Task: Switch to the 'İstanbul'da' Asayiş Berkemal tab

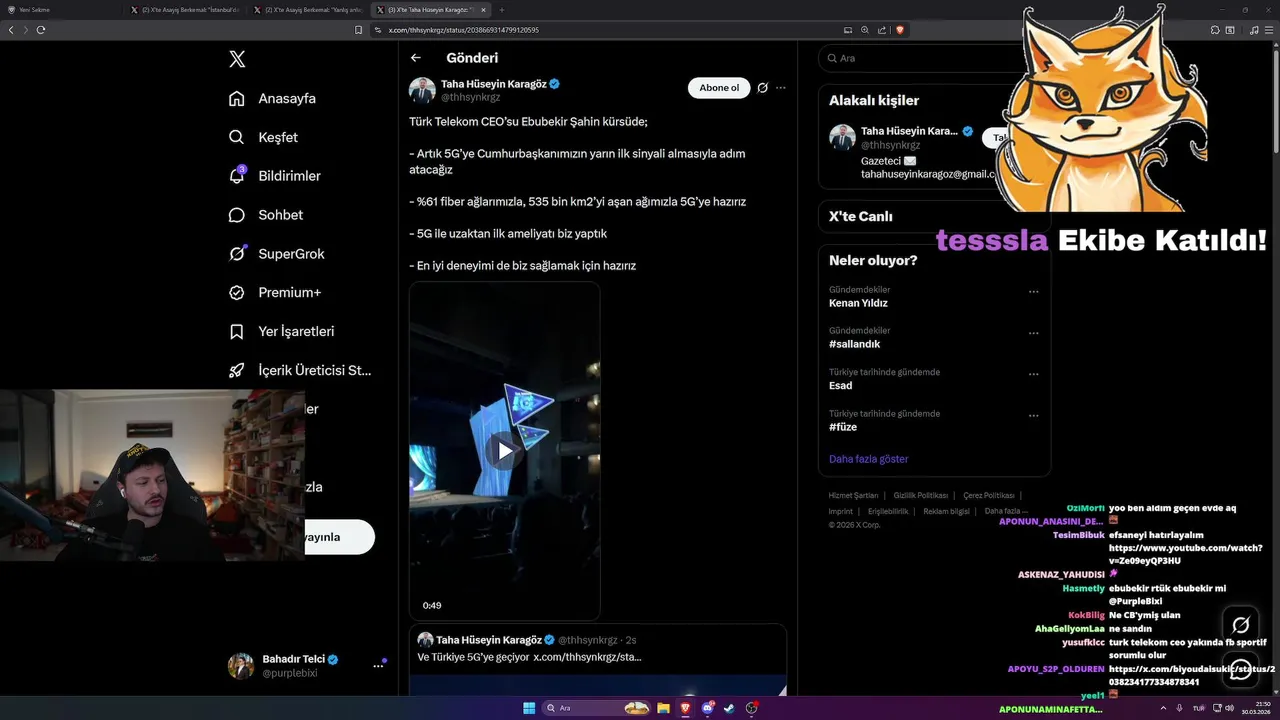Action: 184,10
